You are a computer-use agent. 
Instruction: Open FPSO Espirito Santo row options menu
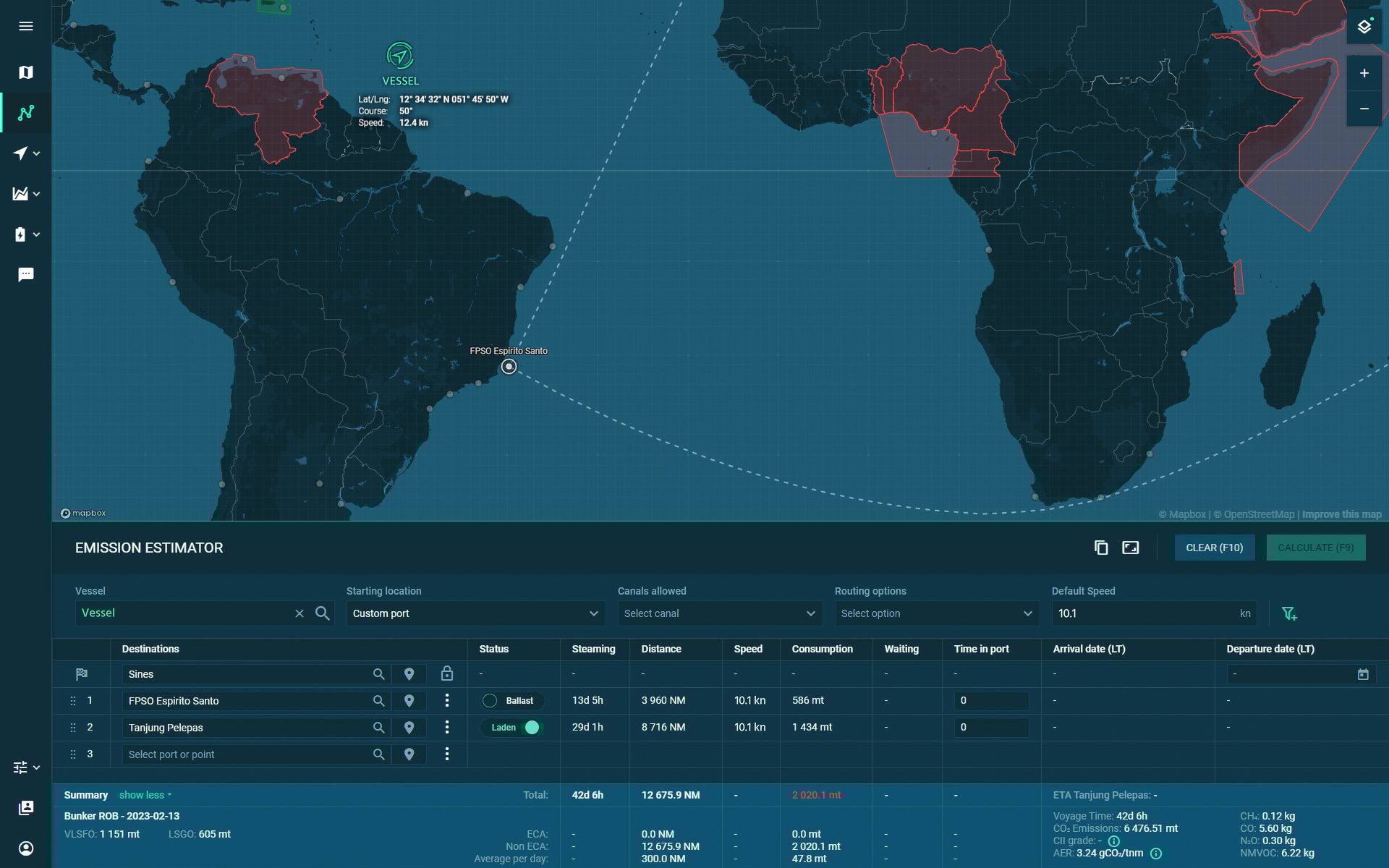(447, 700)
